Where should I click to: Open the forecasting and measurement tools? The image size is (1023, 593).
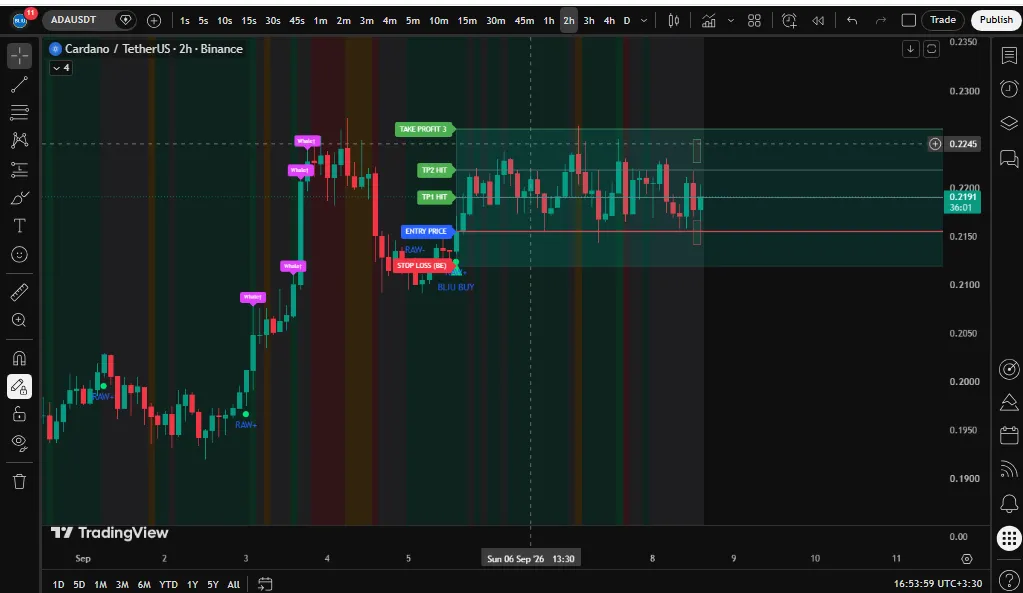(20, 170)
